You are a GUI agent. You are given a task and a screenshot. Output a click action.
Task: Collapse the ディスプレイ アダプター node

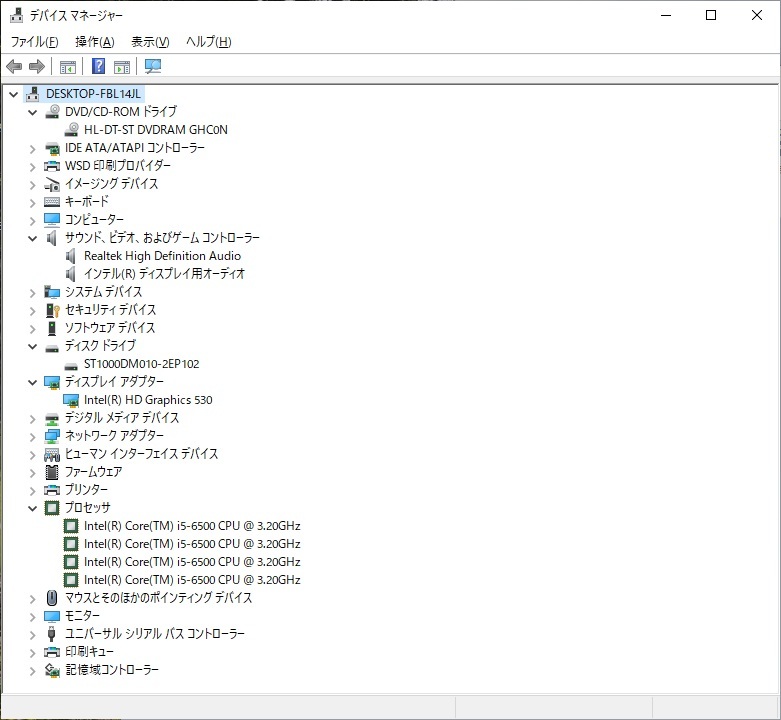33,382
